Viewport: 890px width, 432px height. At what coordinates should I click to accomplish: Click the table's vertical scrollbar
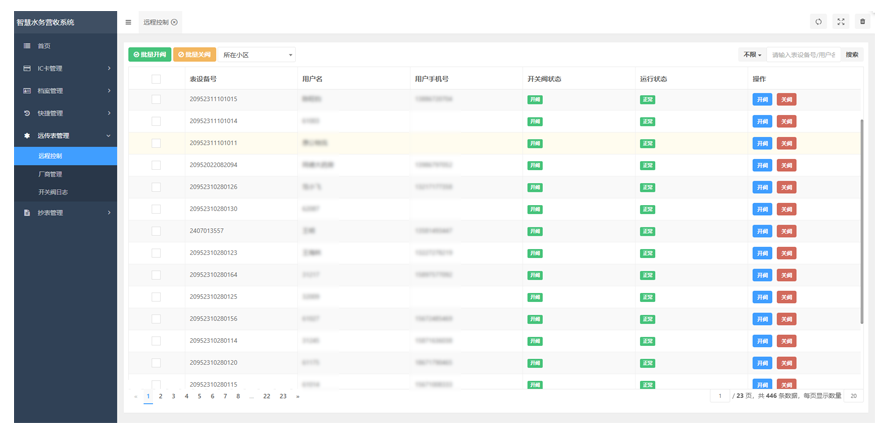pos(862,220)
